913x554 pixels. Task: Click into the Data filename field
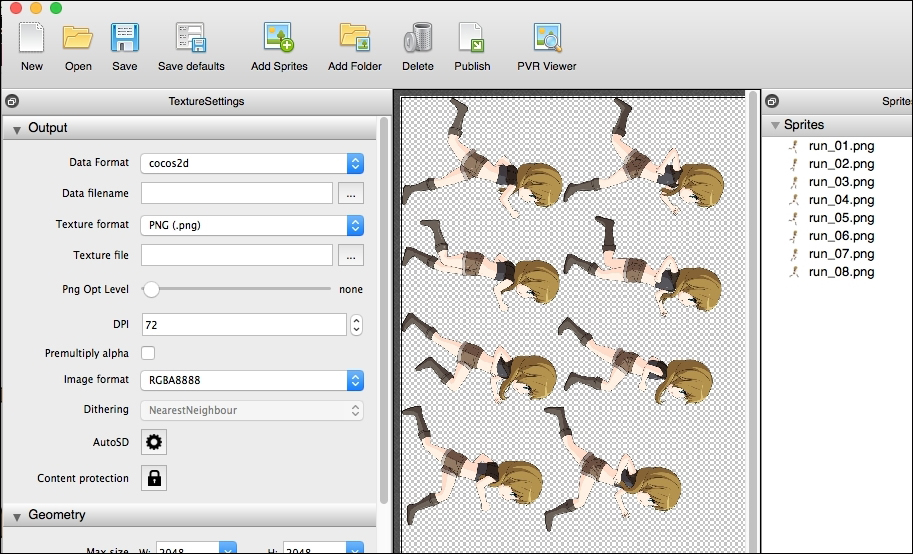237,193
